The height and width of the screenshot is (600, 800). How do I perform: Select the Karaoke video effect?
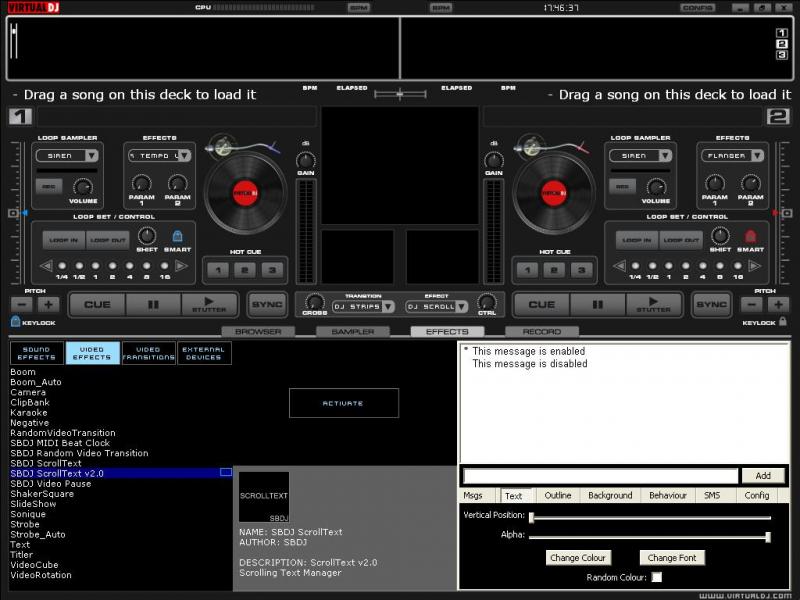(29, 413)
